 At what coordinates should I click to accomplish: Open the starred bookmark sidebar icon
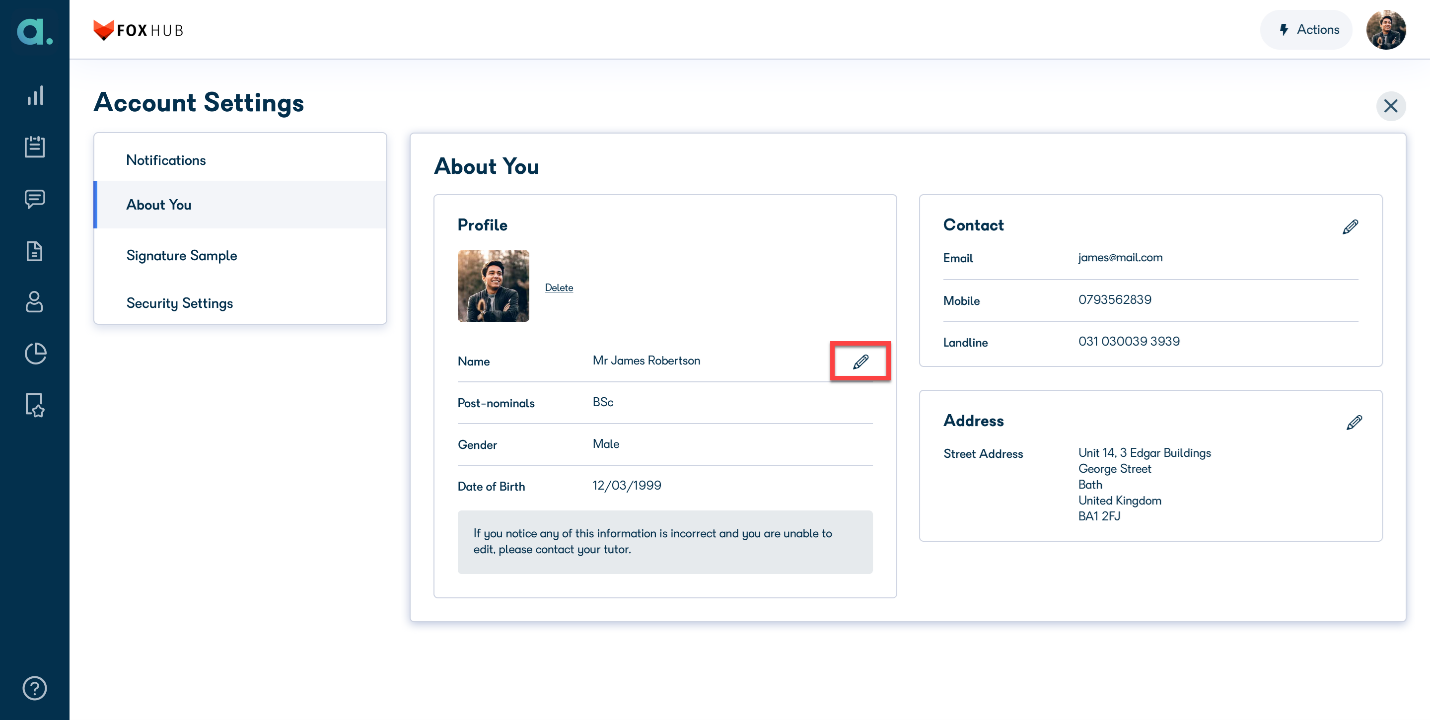[x=35, y=405]
